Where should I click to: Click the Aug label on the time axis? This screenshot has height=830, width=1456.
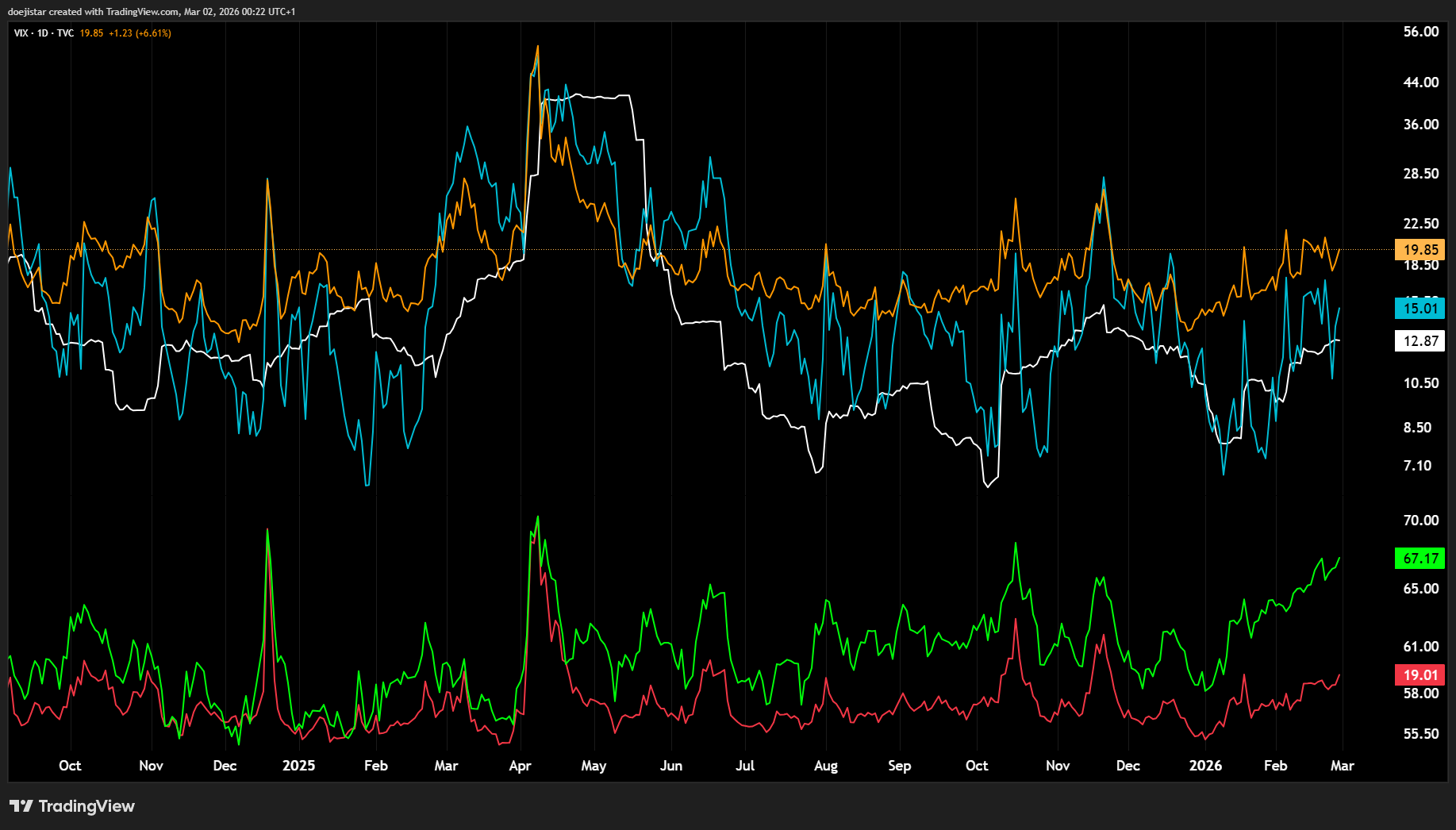(x=825, y=766)
